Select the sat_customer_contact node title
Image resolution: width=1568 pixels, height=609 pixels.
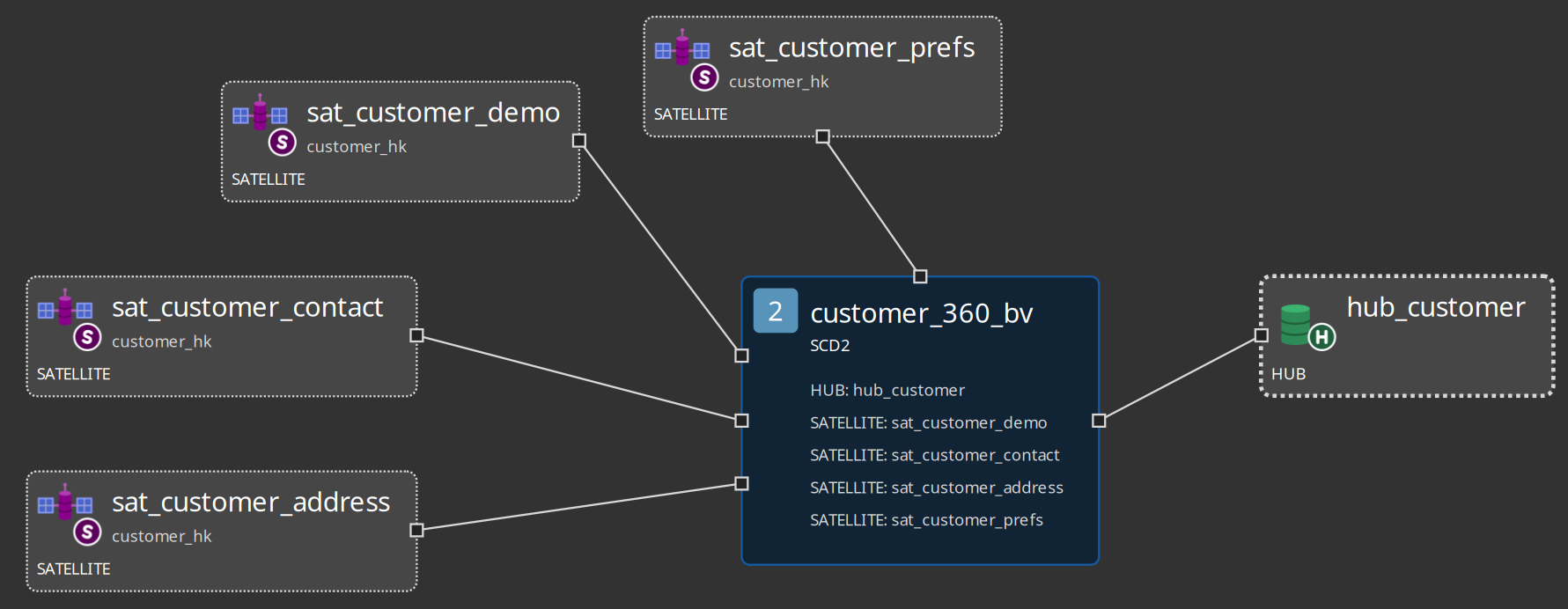[247, 307]
